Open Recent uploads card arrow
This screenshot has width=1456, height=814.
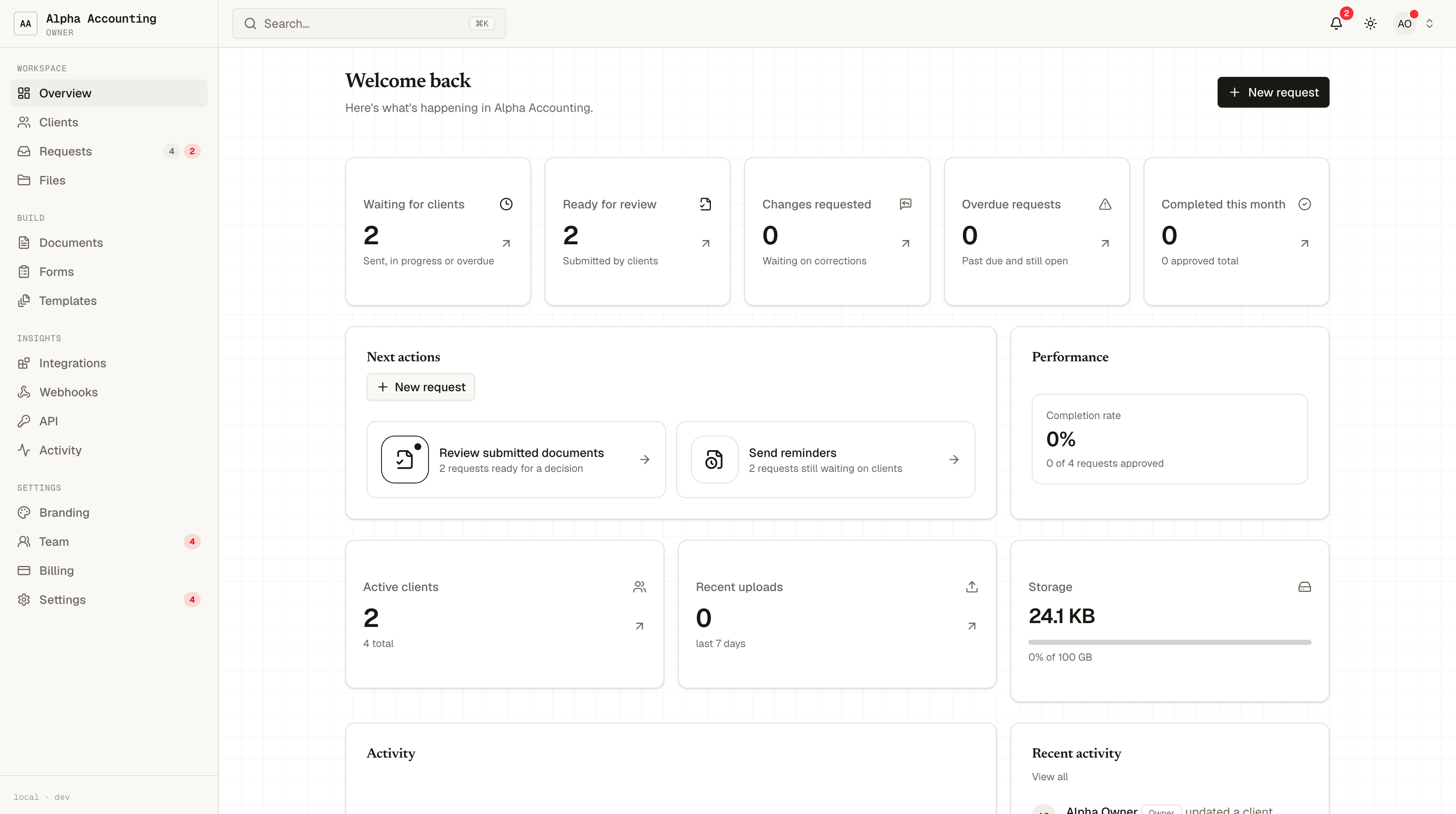tap(972, 626)
